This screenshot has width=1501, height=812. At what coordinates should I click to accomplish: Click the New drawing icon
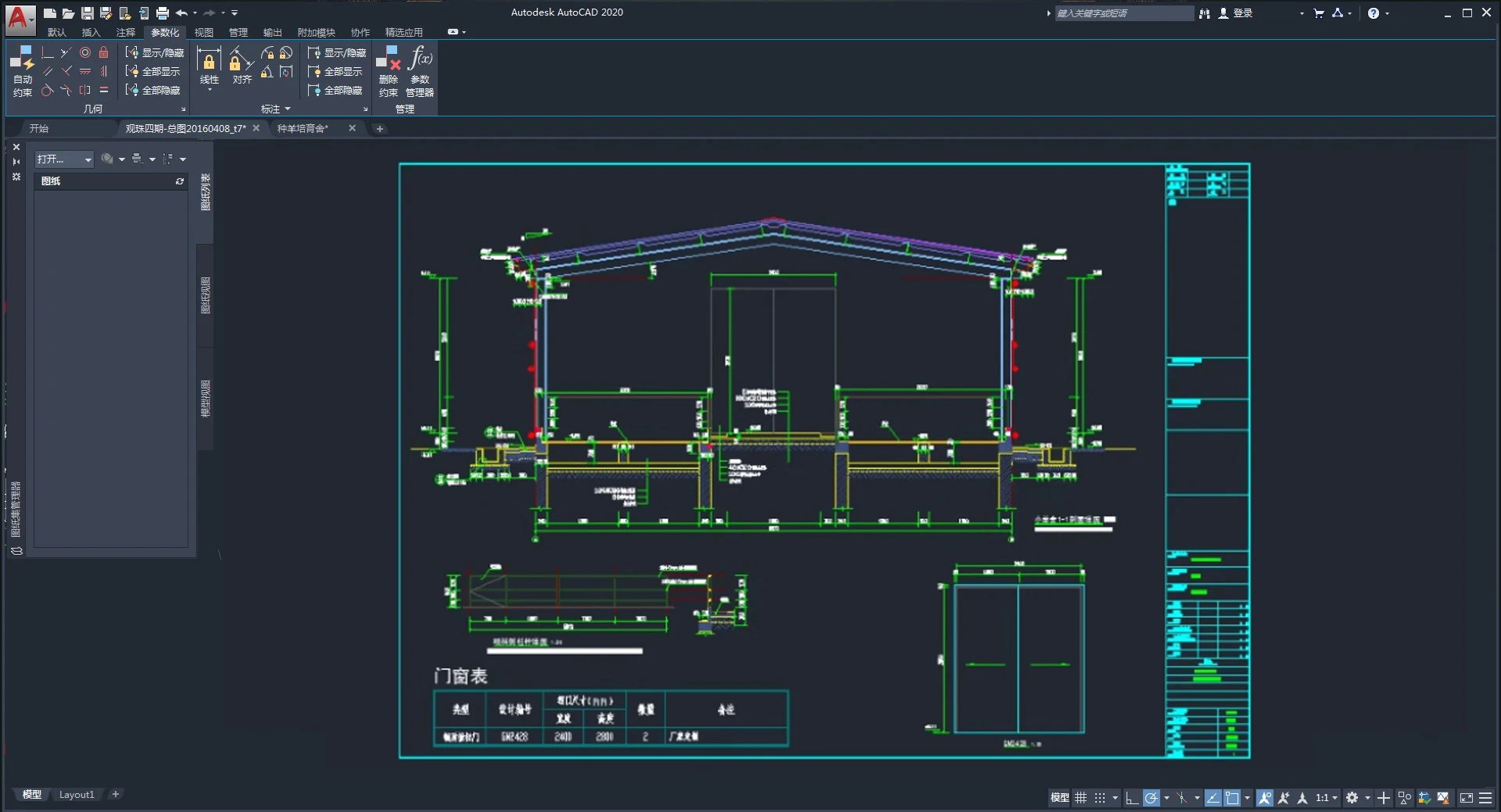(x=49, y=13)
